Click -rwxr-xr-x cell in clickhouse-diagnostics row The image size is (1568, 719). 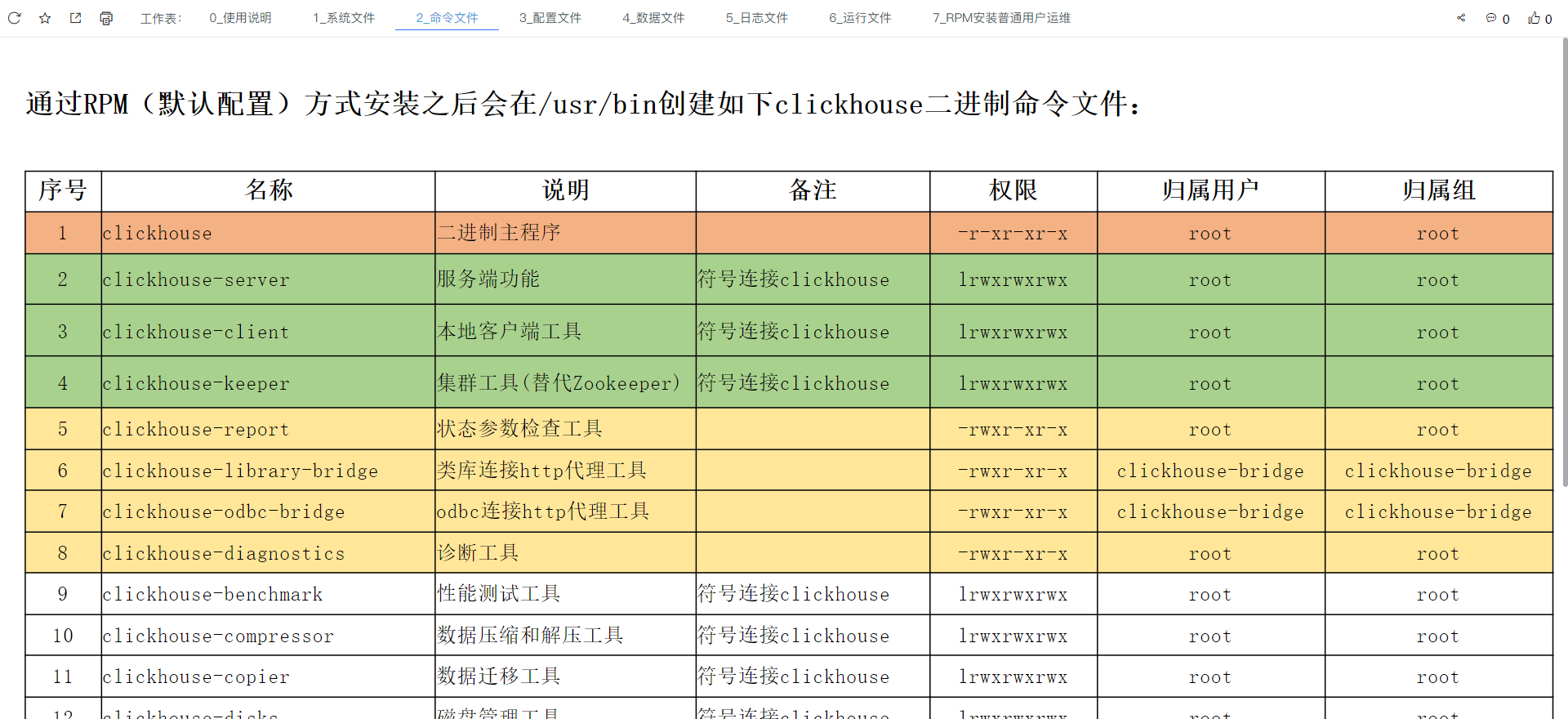(x=1013, y=553)
